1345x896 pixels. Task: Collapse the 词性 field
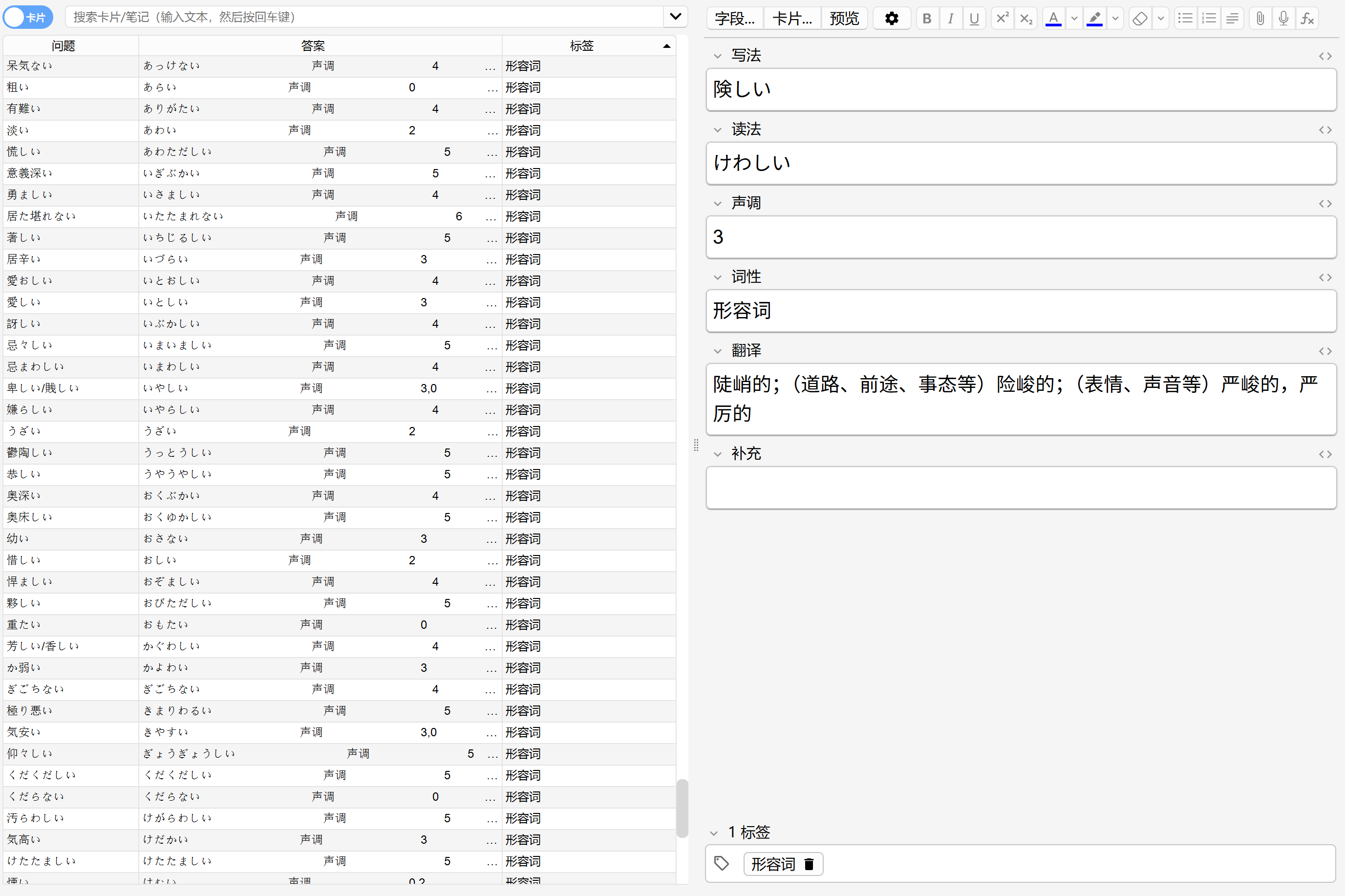[718, 277]
